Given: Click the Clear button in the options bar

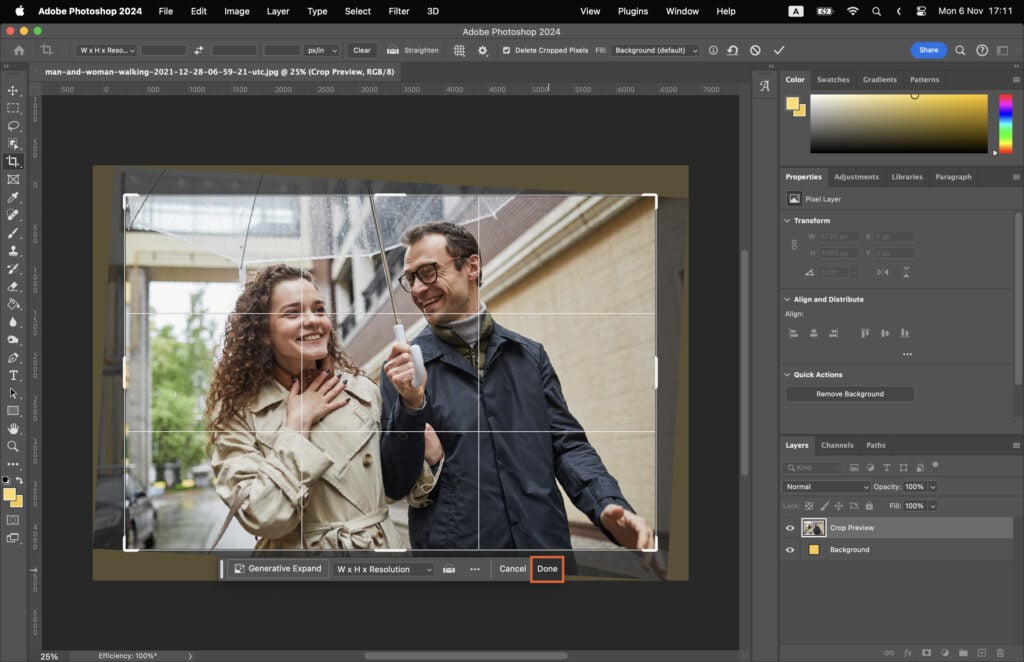Looking at the screenshot, I should pos(362,50).
